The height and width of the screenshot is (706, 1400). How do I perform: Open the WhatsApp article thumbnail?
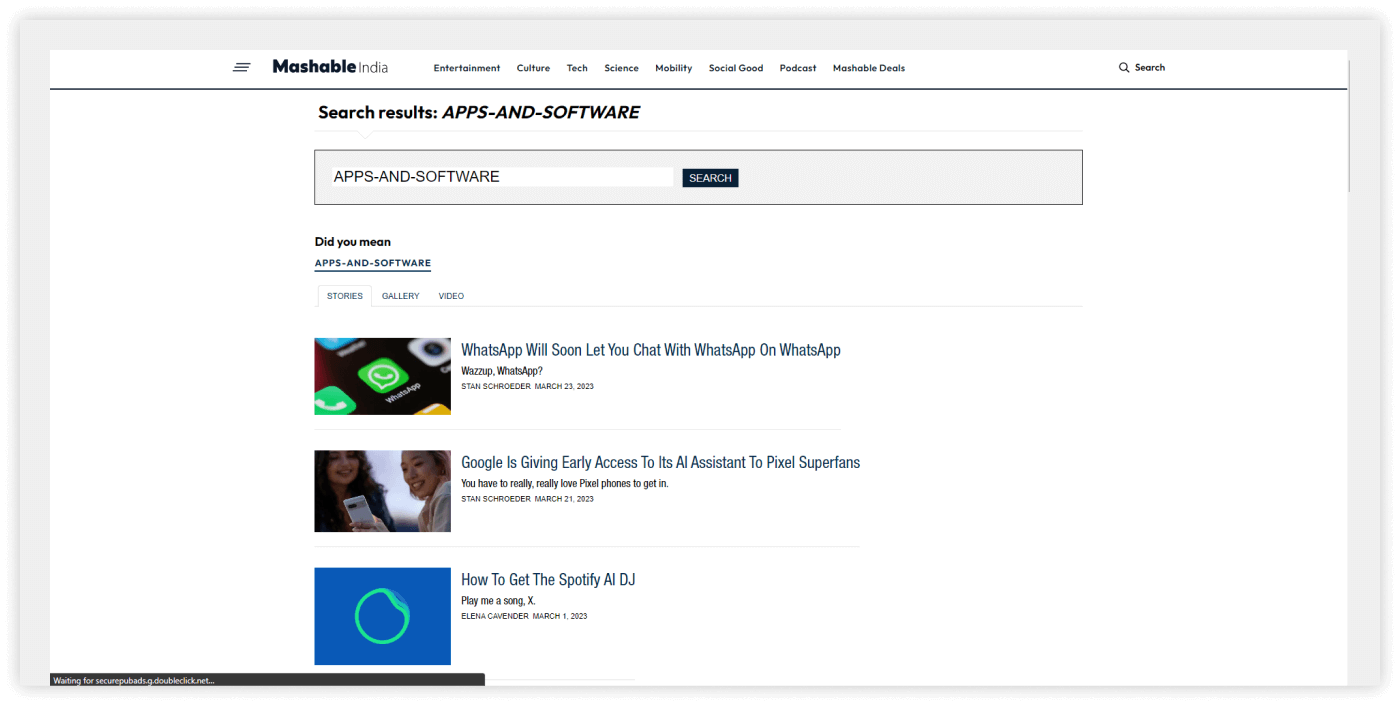tap(382, 376)
